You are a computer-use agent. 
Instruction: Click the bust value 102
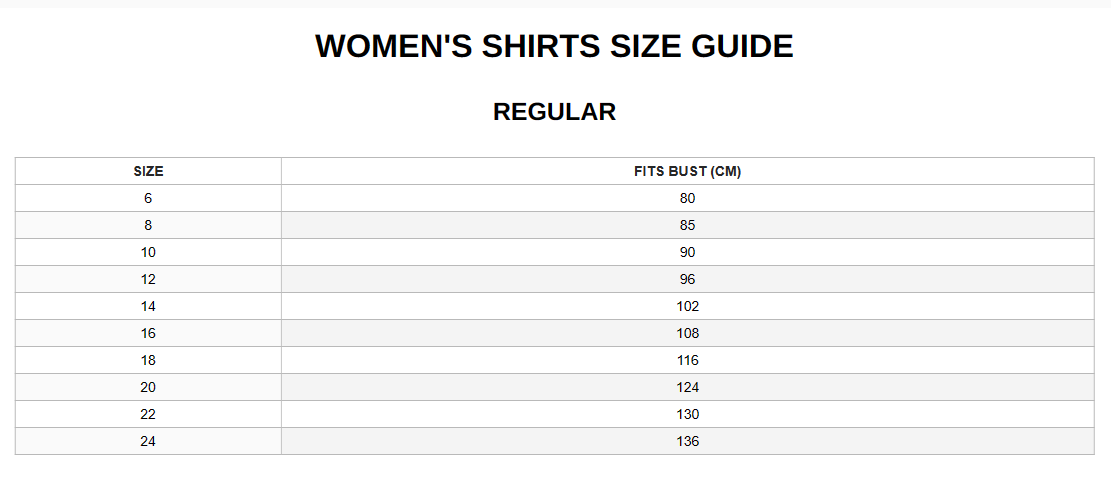(x=687, y=306)
